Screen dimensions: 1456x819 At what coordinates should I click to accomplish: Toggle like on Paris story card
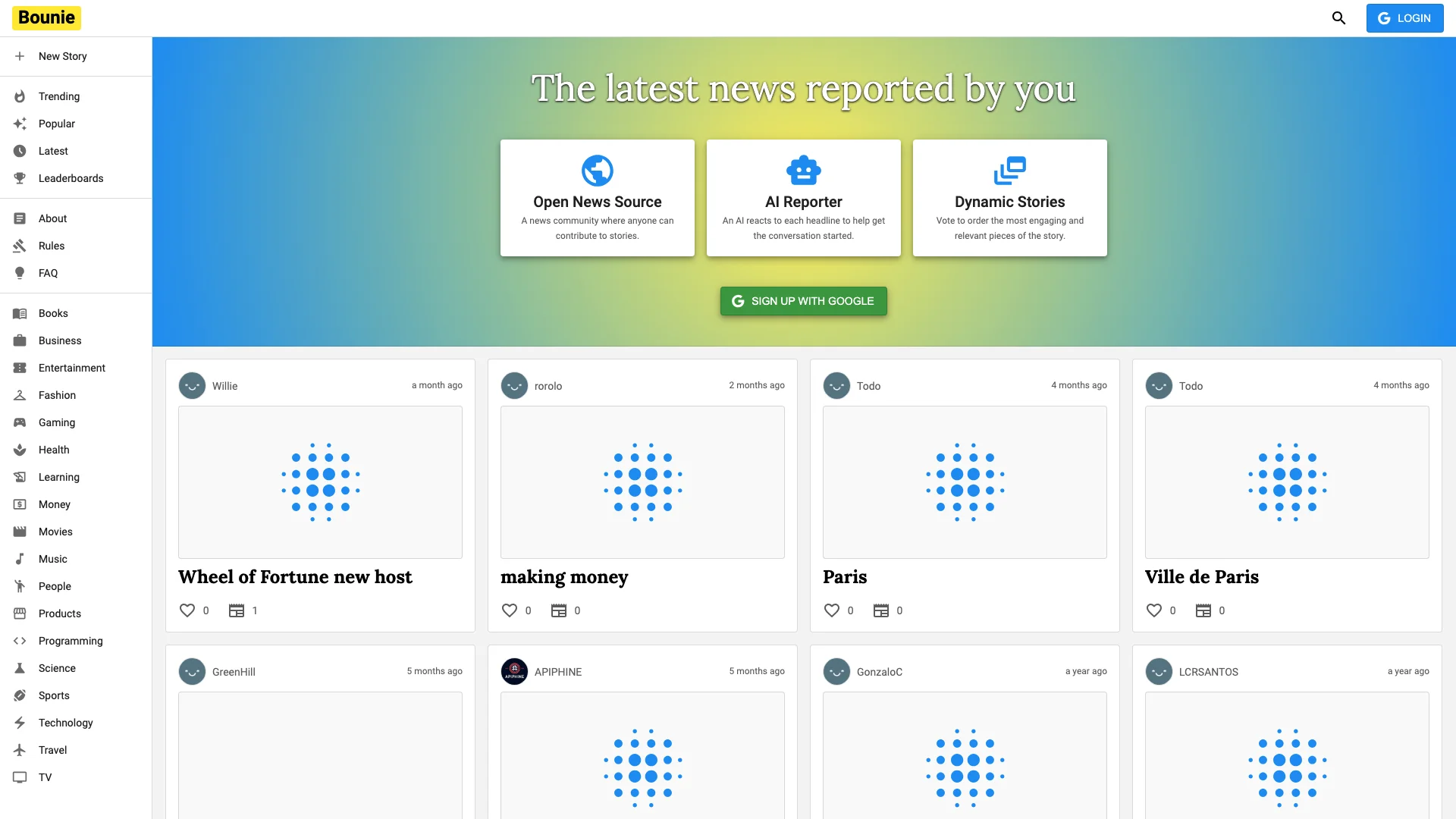coord(831,610)
